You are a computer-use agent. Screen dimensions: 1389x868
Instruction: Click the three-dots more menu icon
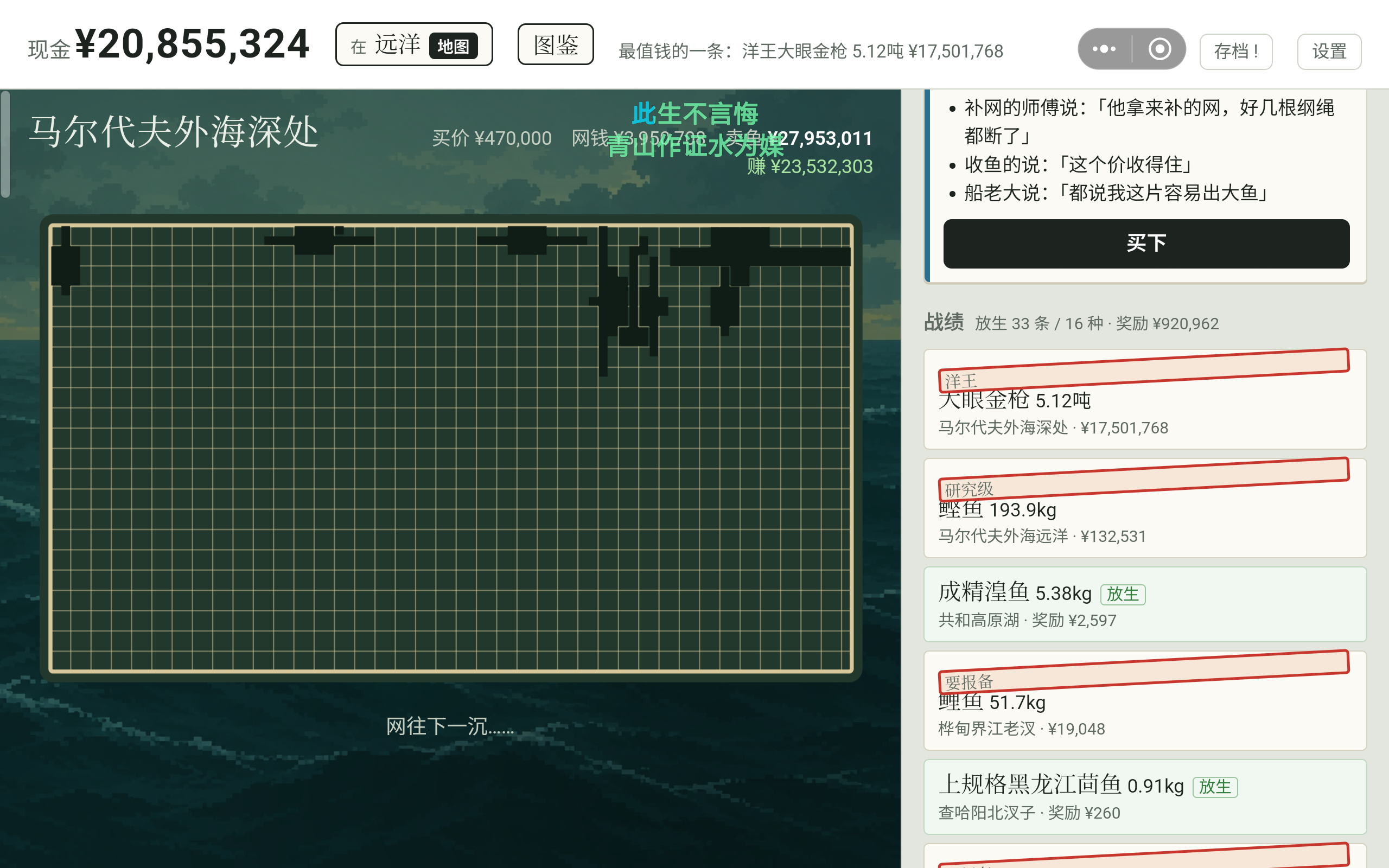click(x=1104, y=49)
